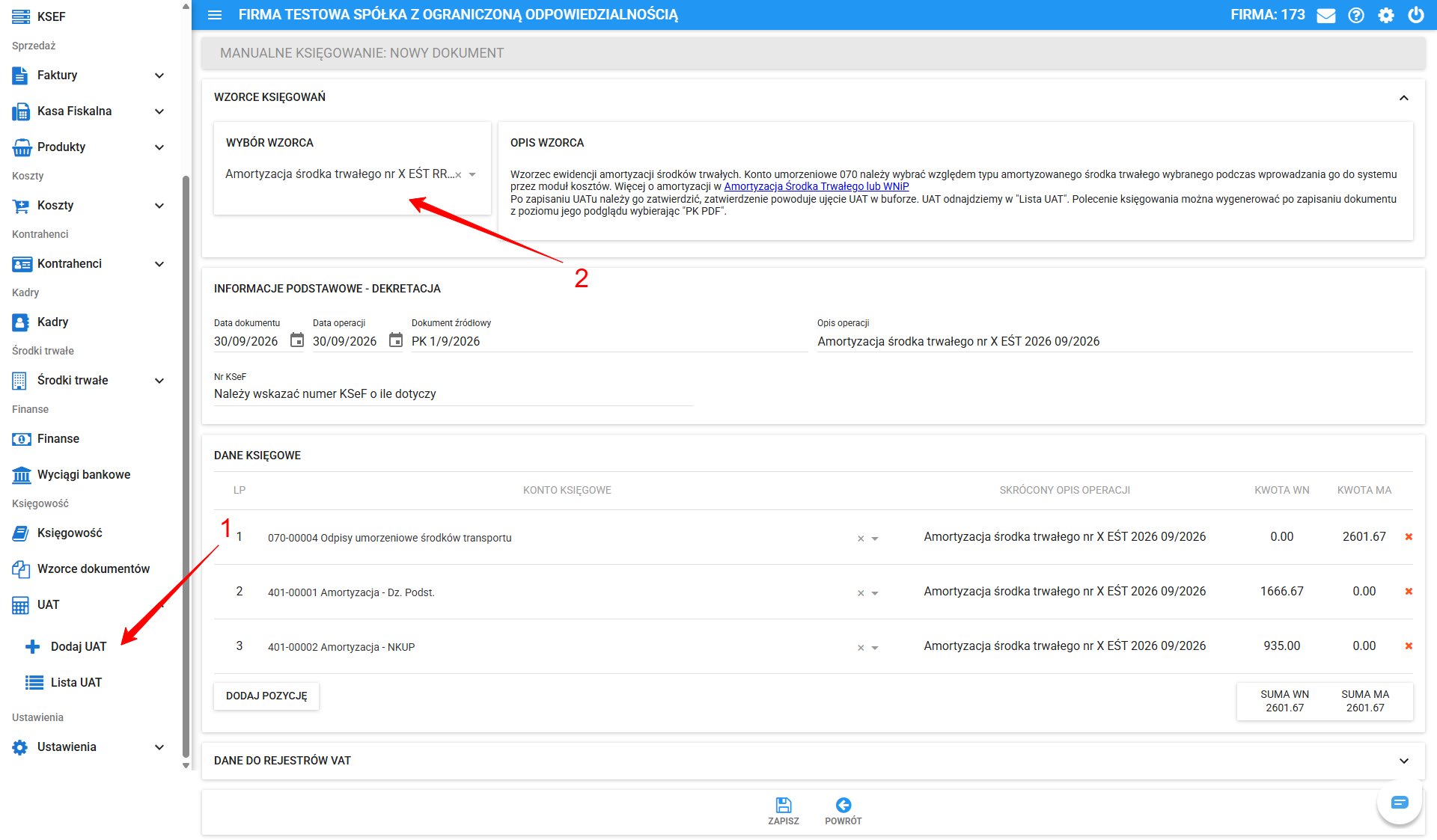Click the Nr KSeF input field

(454, 394)
